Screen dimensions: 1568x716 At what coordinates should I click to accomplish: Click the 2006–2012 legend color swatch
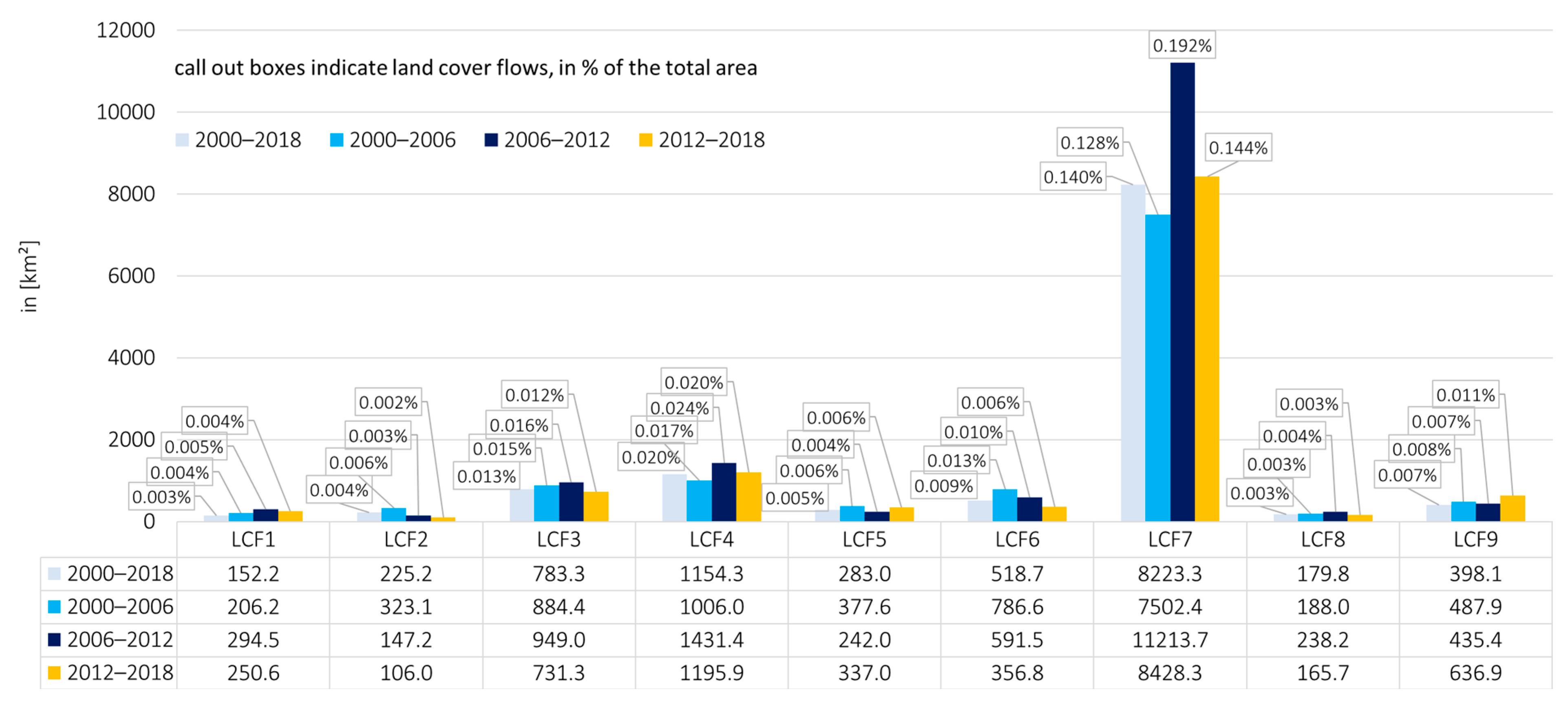click(490, 140)
